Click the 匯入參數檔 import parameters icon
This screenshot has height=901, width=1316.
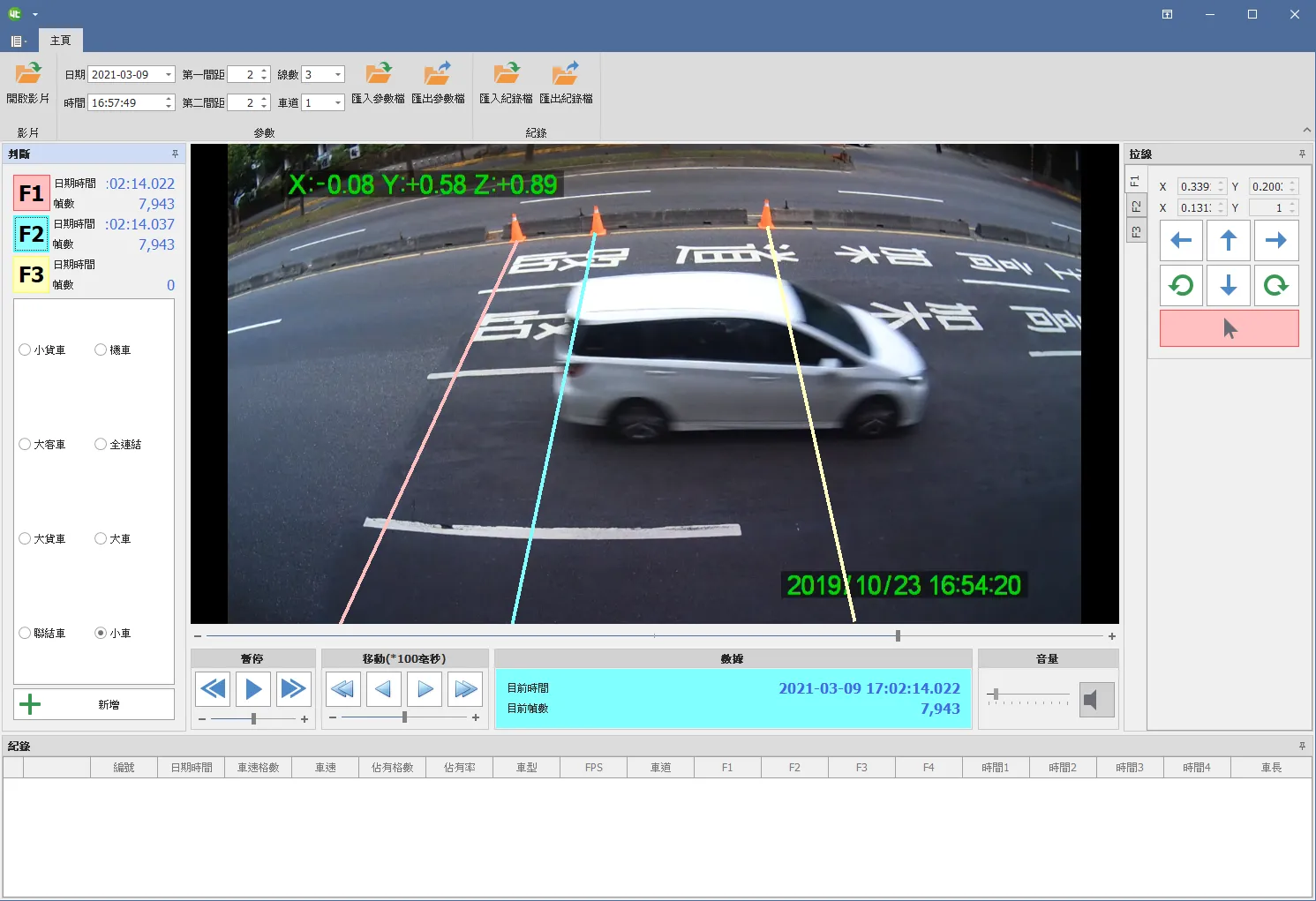click(x=378, y=73)
